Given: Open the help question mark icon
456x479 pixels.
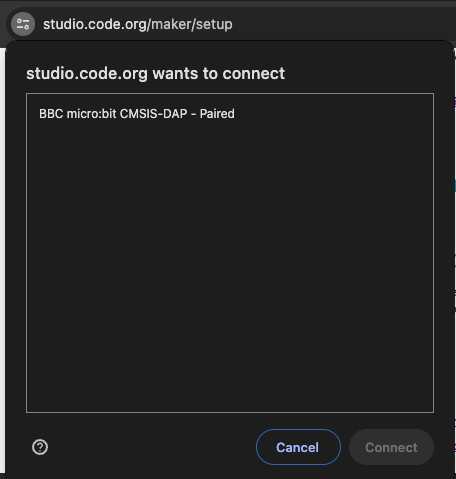Looking at the screenshot, I should 40,447.
